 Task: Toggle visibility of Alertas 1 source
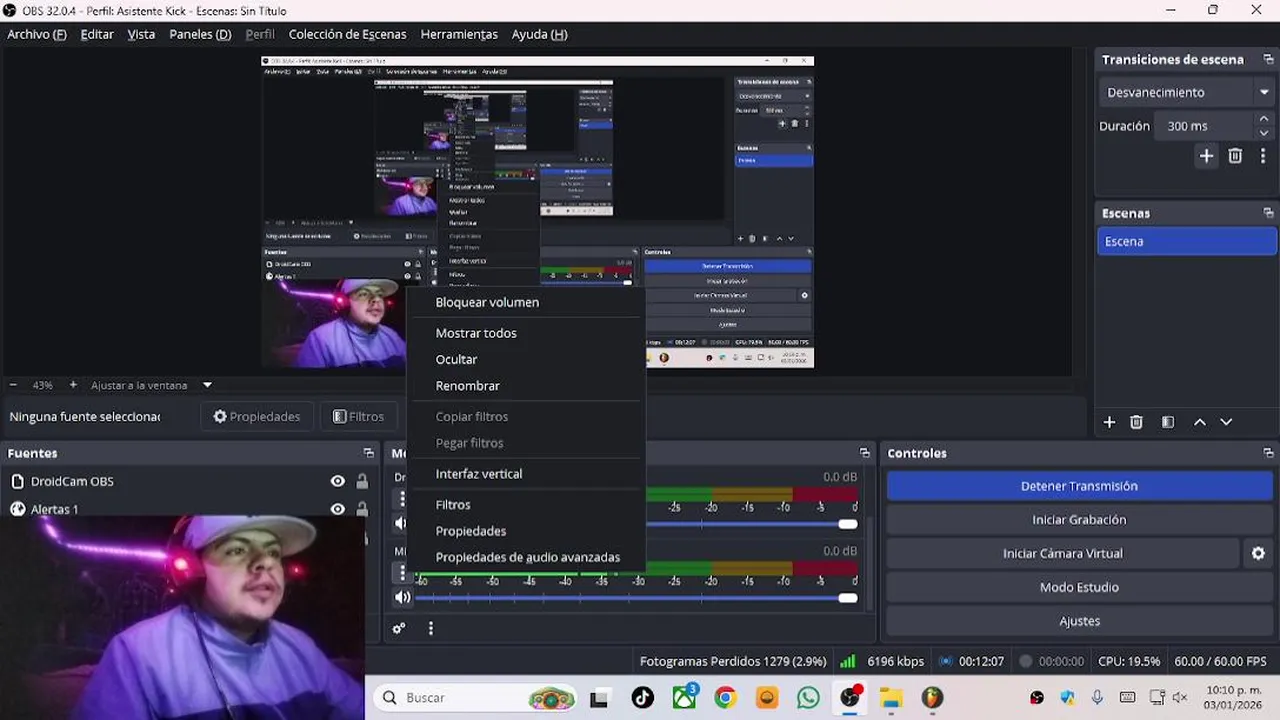click(x=338, y=509)
